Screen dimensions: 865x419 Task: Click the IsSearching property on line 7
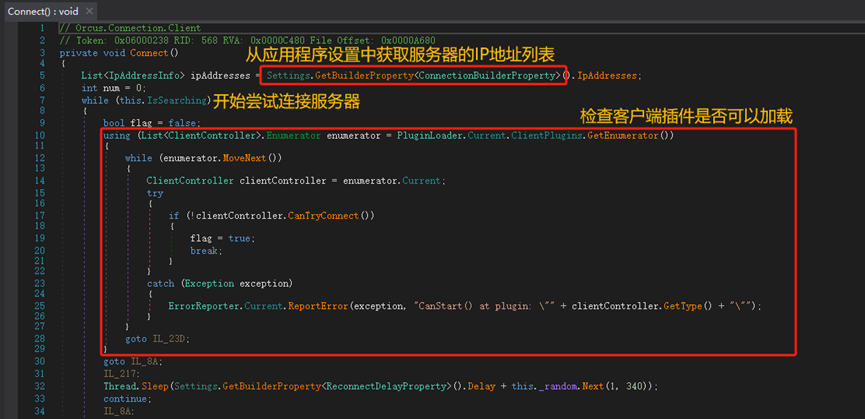point(179,100)
